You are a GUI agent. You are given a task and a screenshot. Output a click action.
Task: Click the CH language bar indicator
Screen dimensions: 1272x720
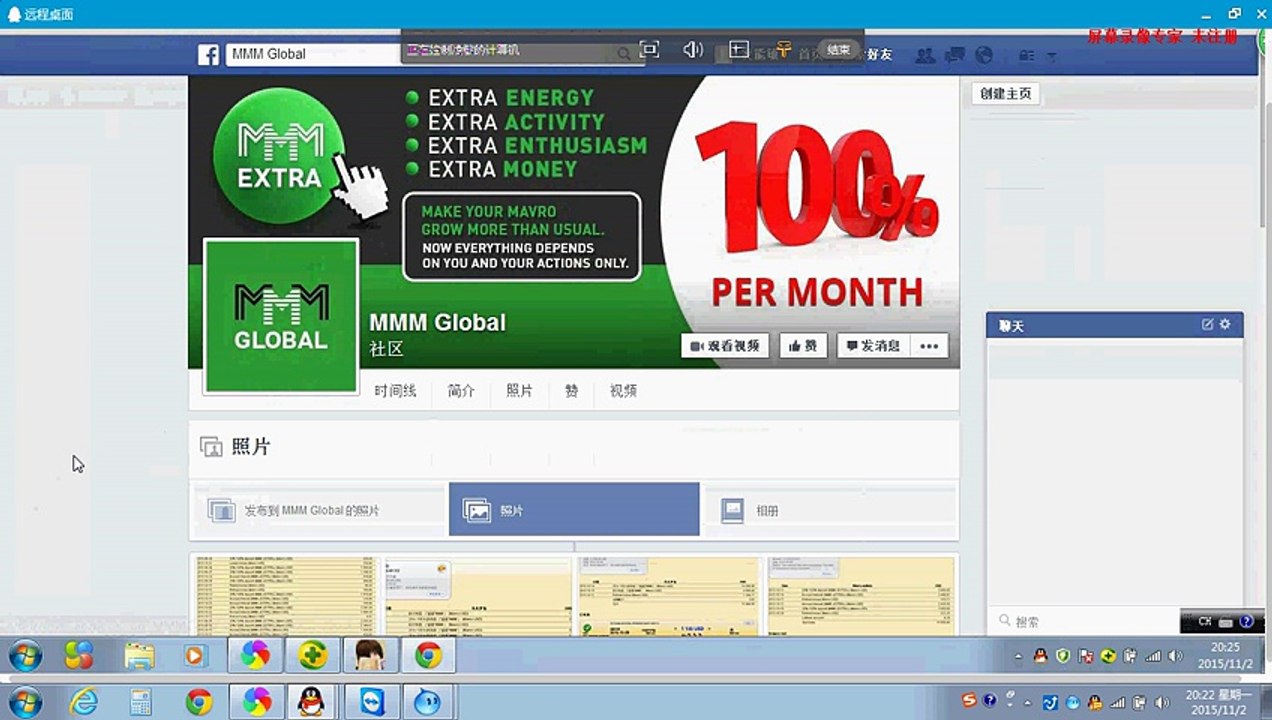click(x=1204, y=622)
